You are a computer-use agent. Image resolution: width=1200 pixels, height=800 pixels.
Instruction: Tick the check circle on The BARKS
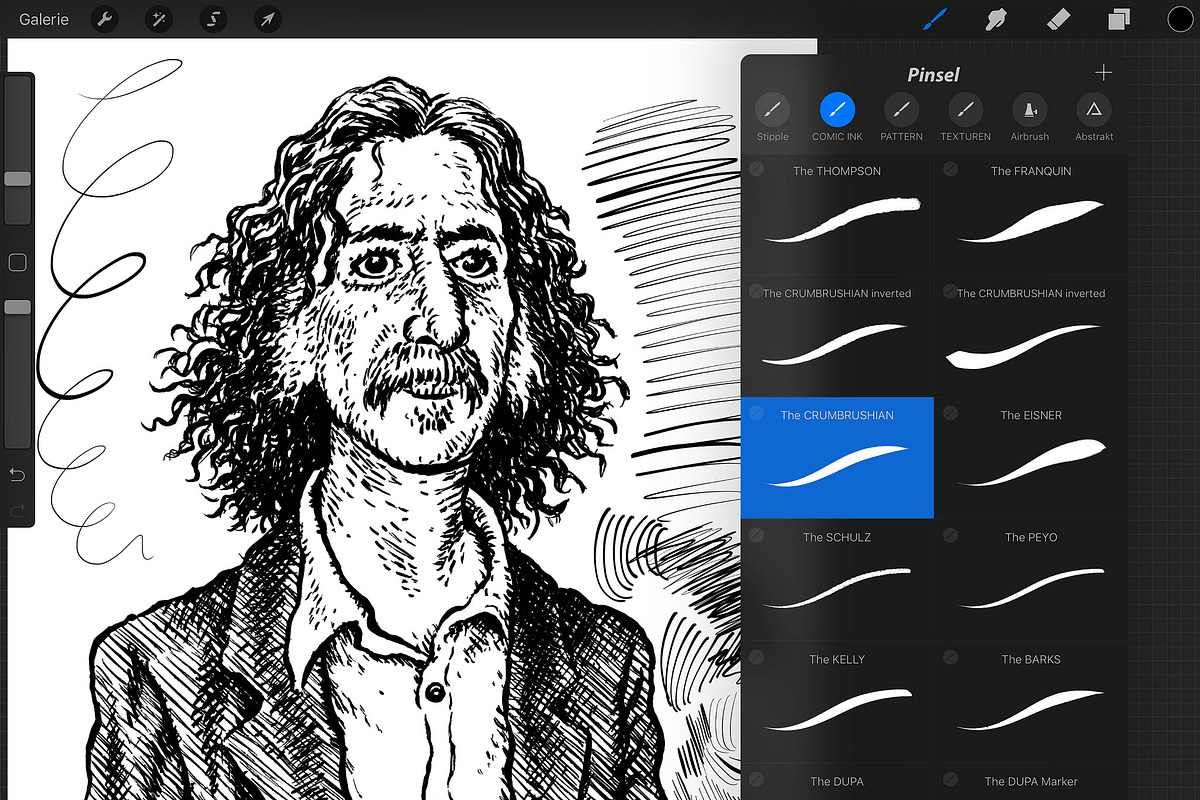click(950, 657)
